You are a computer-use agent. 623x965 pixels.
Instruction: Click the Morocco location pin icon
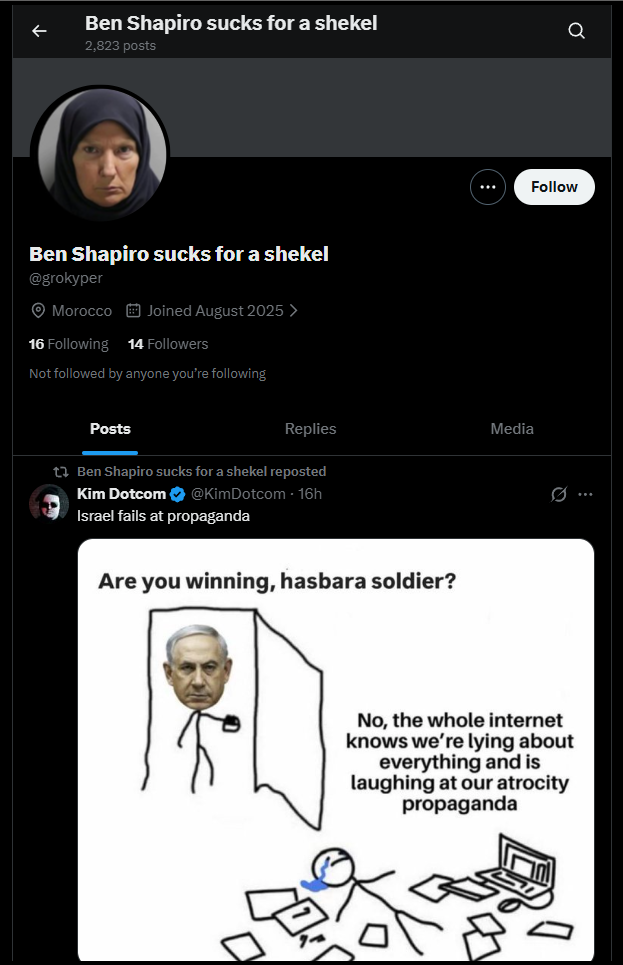pyautogui.click(x=39, y=311)
